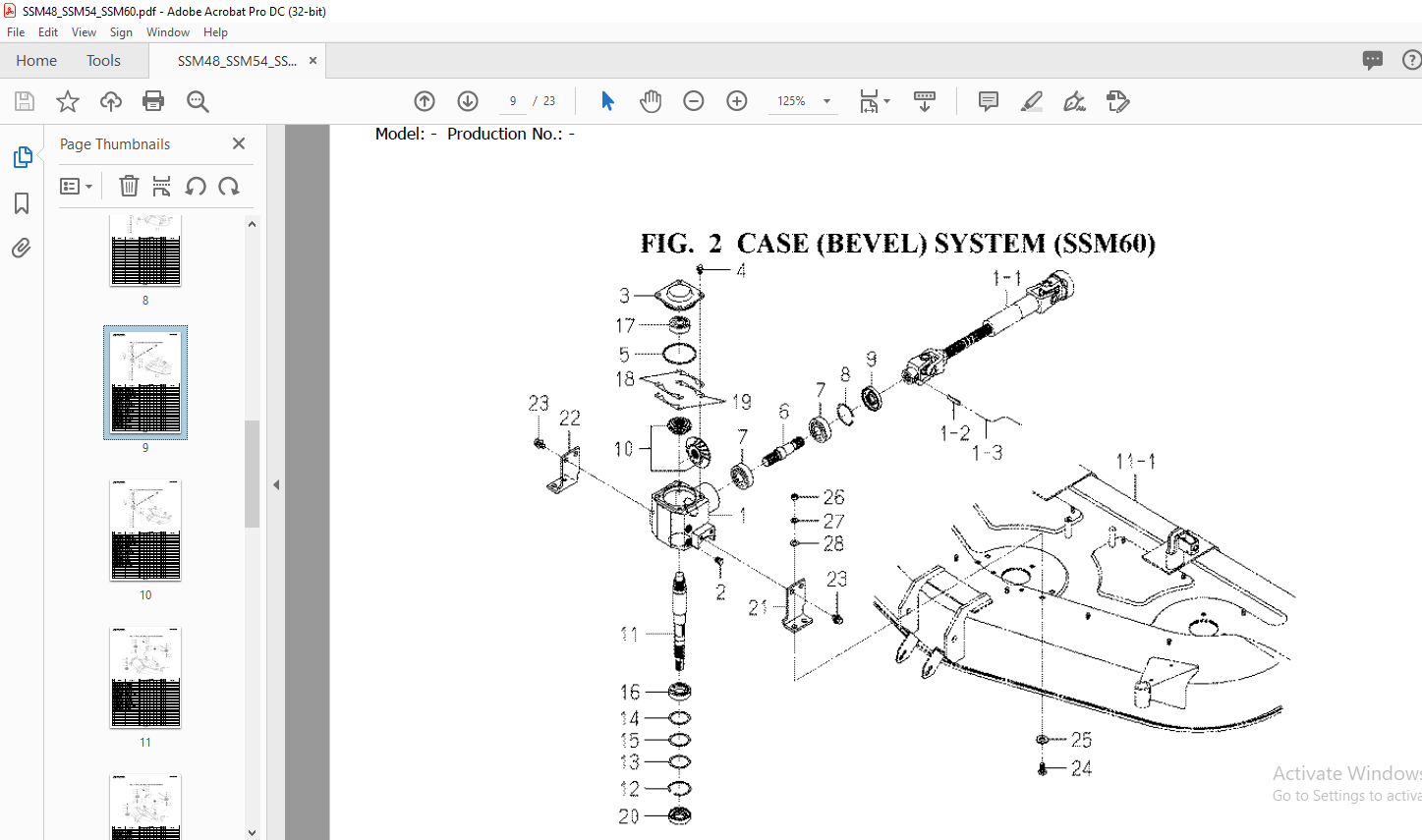Select page 9 thumbnail
Screen dimensions: 1422x840
pos(145,382)
